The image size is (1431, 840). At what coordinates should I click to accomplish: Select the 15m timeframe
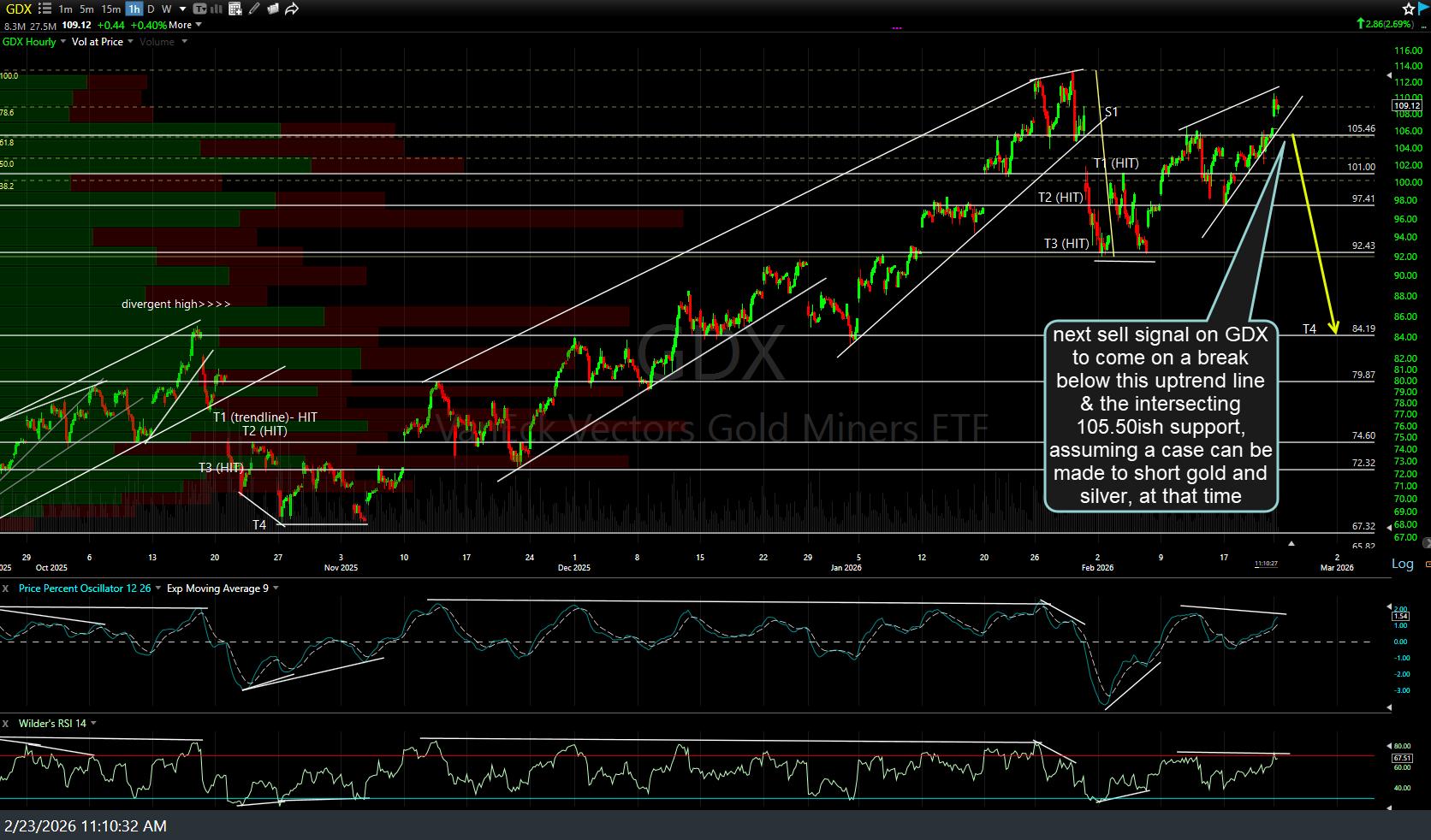tap(110, 9)
